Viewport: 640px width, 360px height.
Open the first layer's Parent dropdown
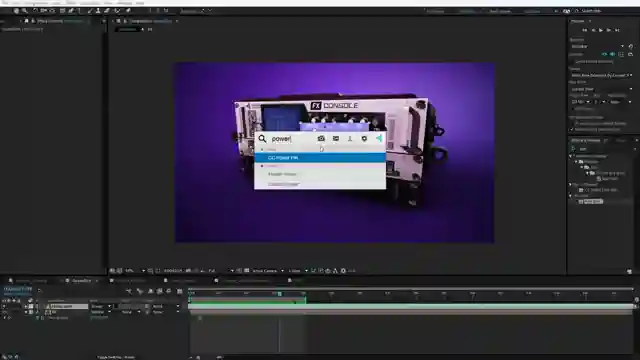click(165, 306)
